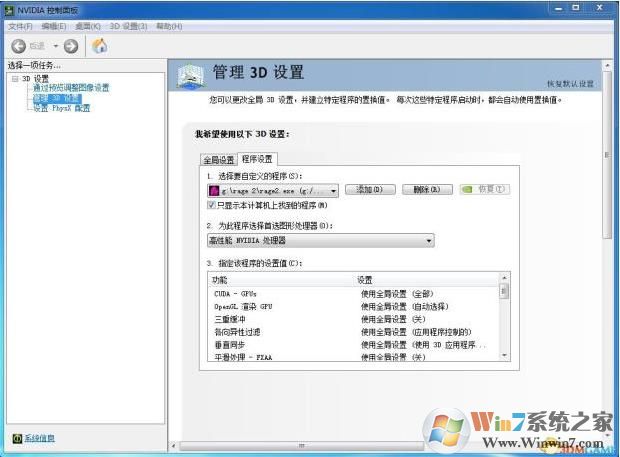Select the OpenGL 渲染 GPU row

coord(353,306)
